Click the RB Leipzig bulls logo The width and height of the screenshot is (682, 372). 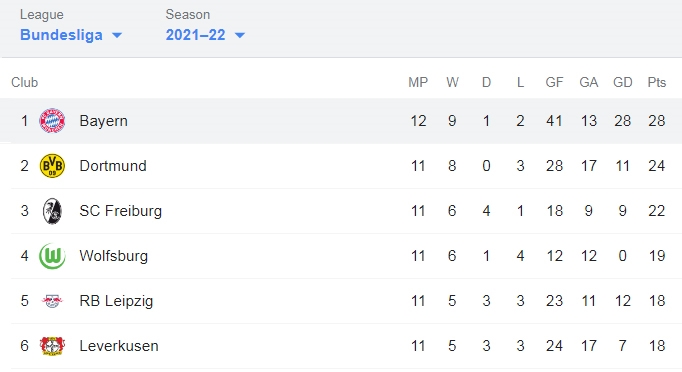52,301
